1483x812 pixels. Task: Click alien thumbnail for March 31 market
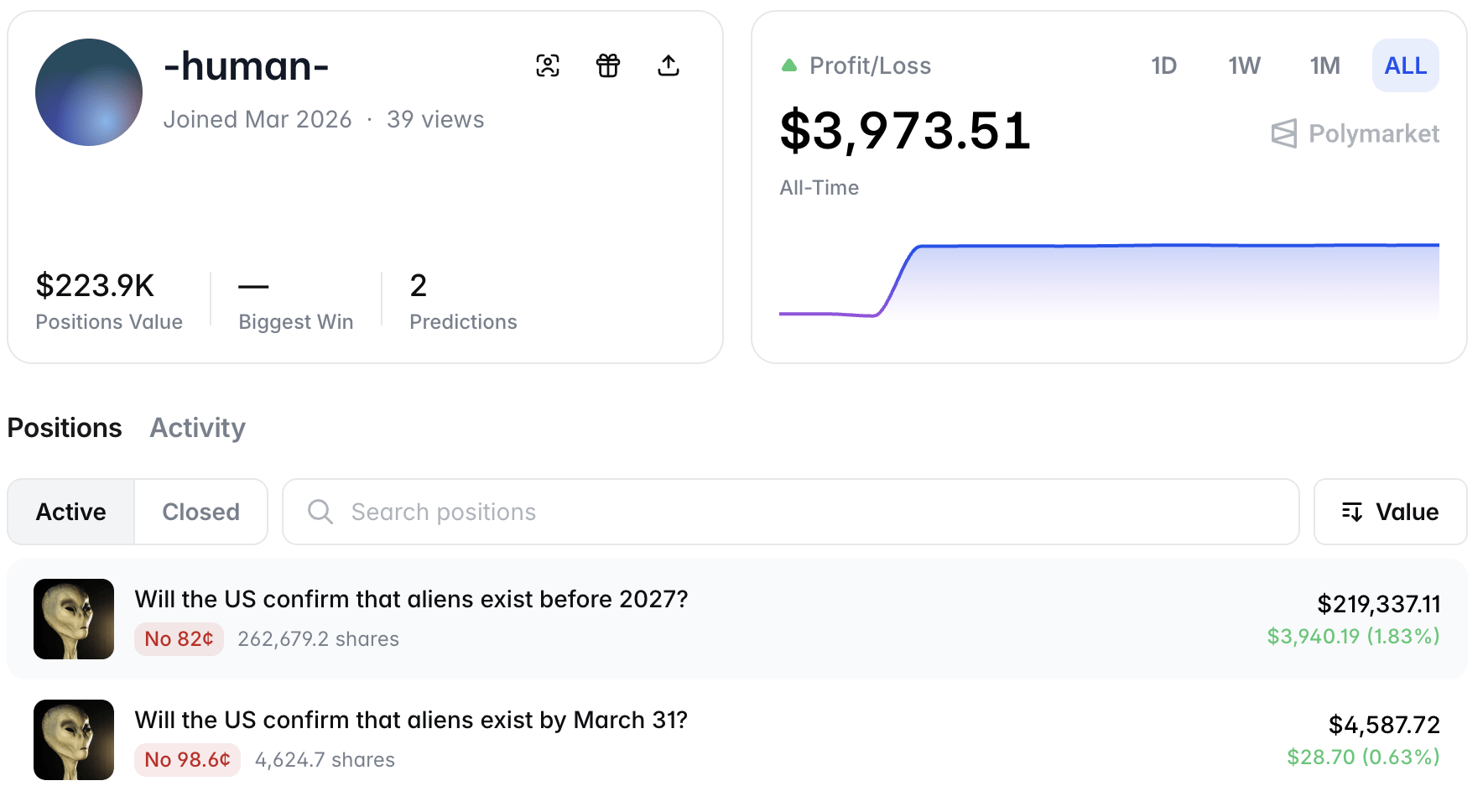74,740
